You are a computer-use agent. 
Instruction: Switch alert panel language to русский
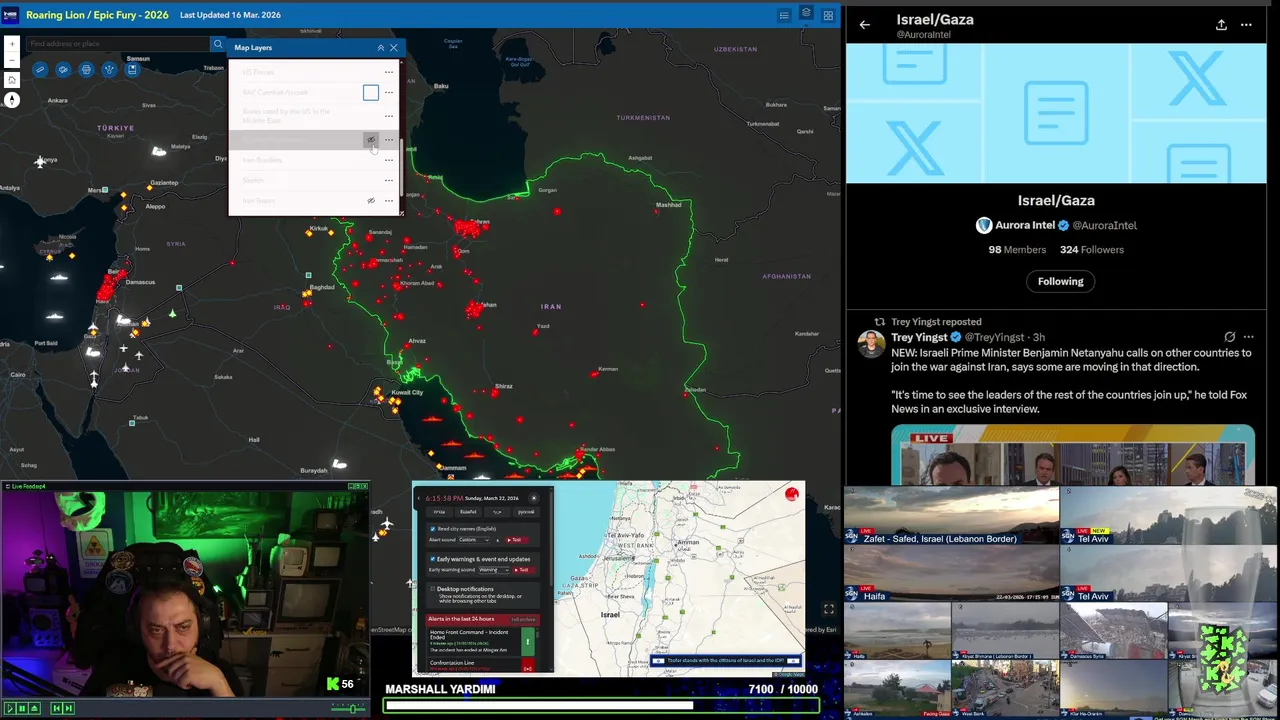point(524,512)
